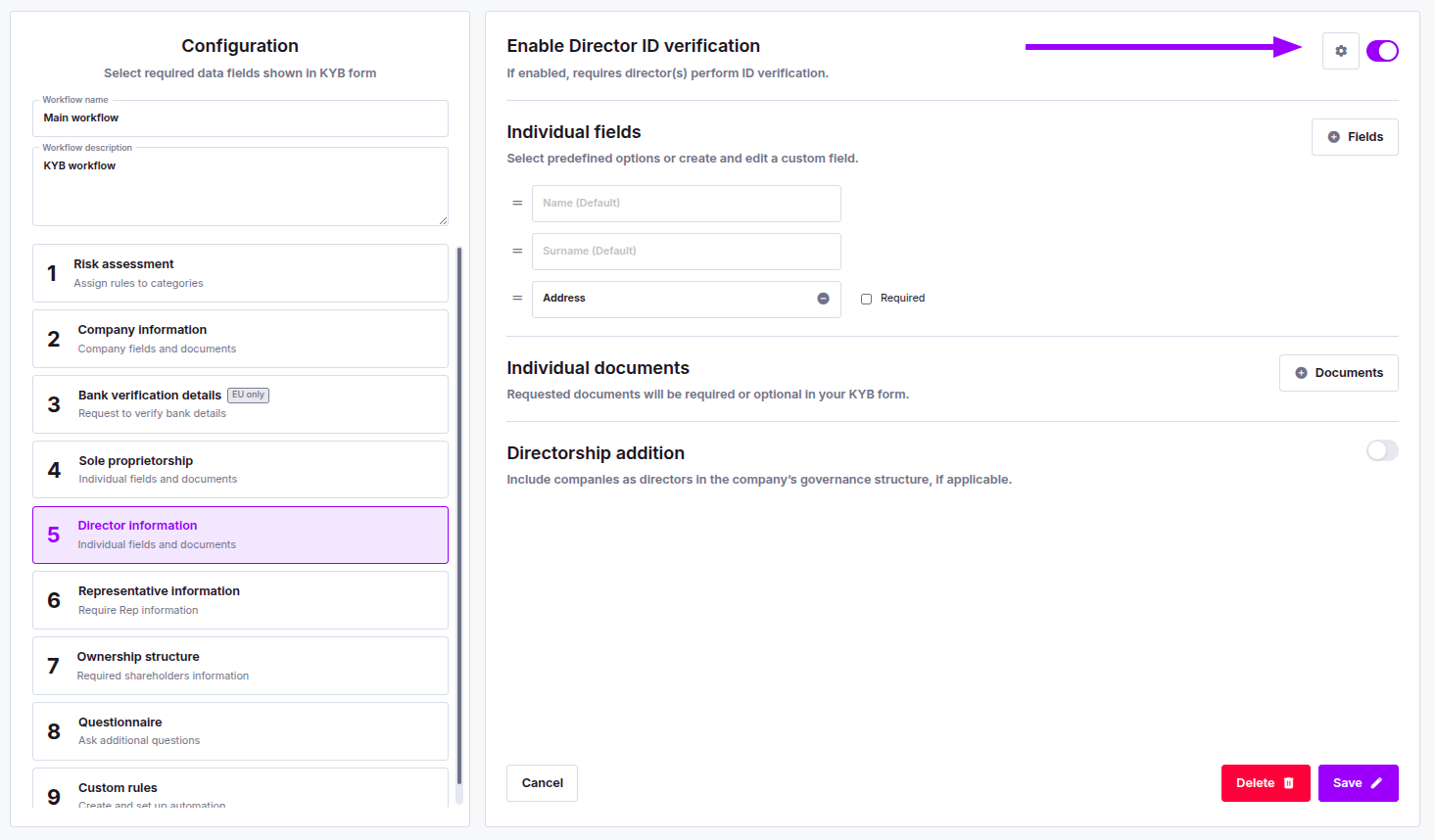The height and width of the screenshot is (840, 1435).
Task: Open step 6 Representative information
Action: [x=240, y=600]
